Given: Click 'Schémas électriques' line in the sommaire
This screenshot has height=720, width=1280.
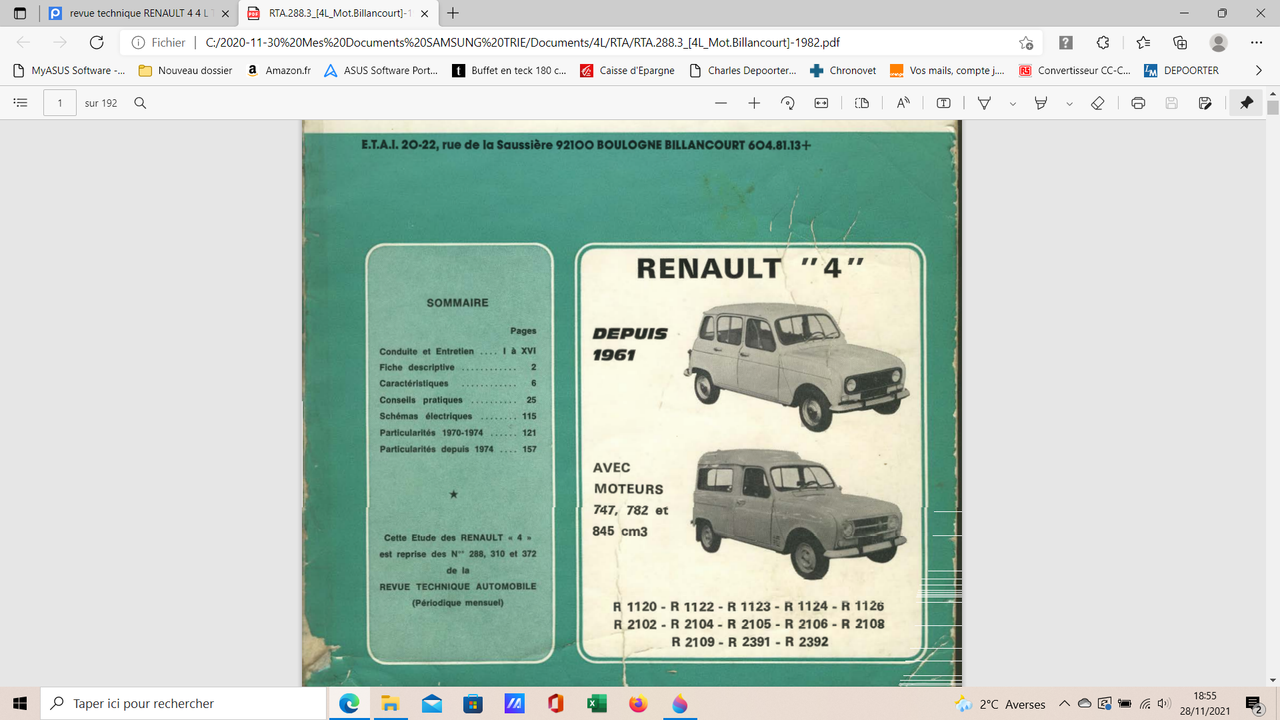Looking at the screenshot, I should coord(458,416).
